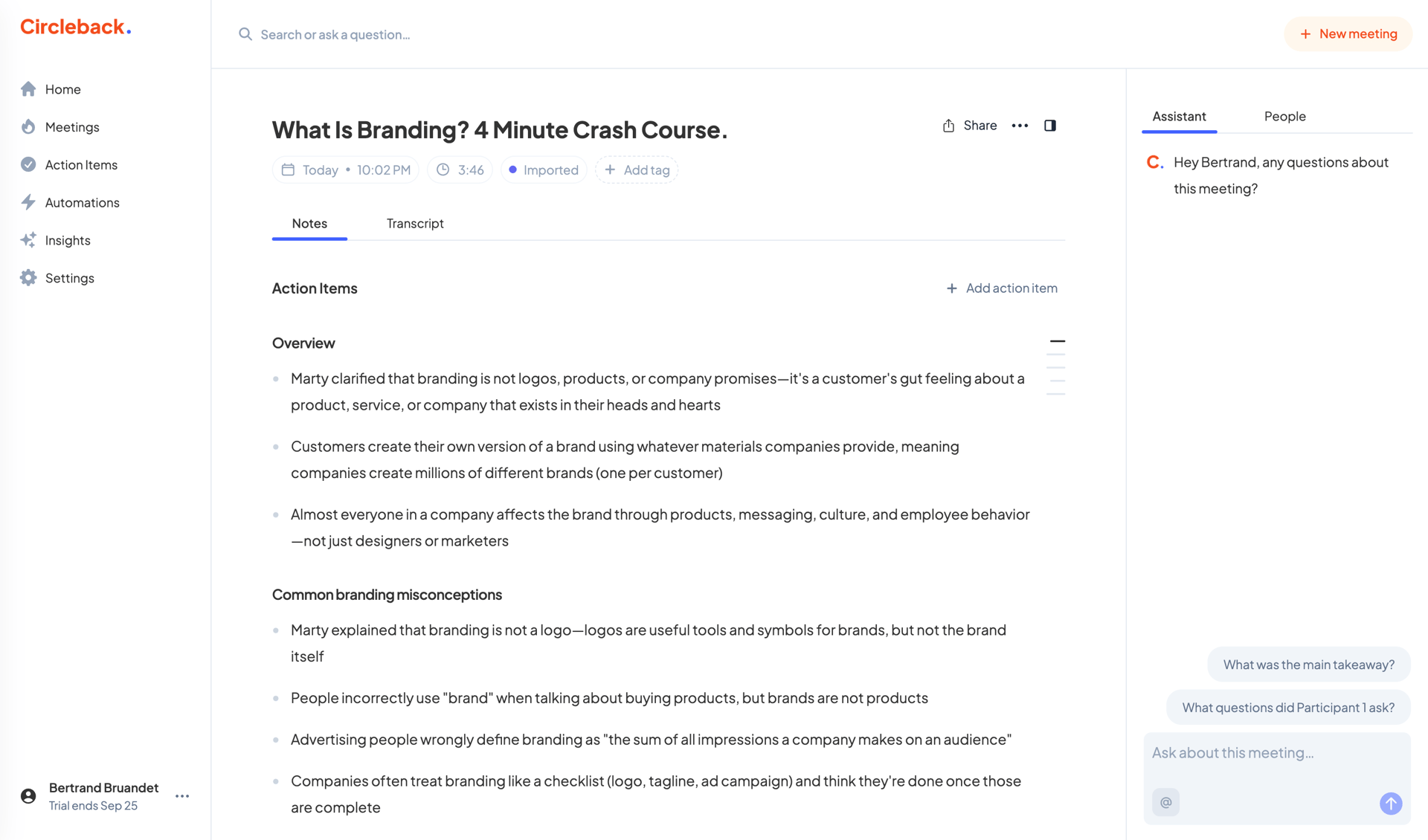Toggle the Notes tab underline selection
Viewport: 1428px width, 840px height.
pyautogui.click(x=309, y=223)
